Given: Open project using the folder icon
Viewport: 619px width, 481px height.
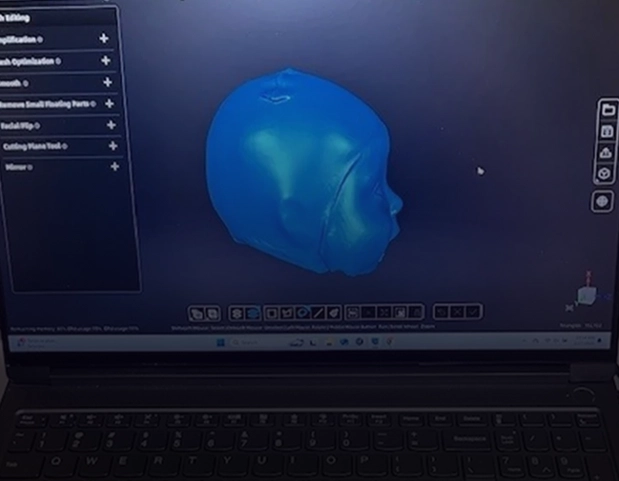Looking at the screenshot, I should coord(606,109).
